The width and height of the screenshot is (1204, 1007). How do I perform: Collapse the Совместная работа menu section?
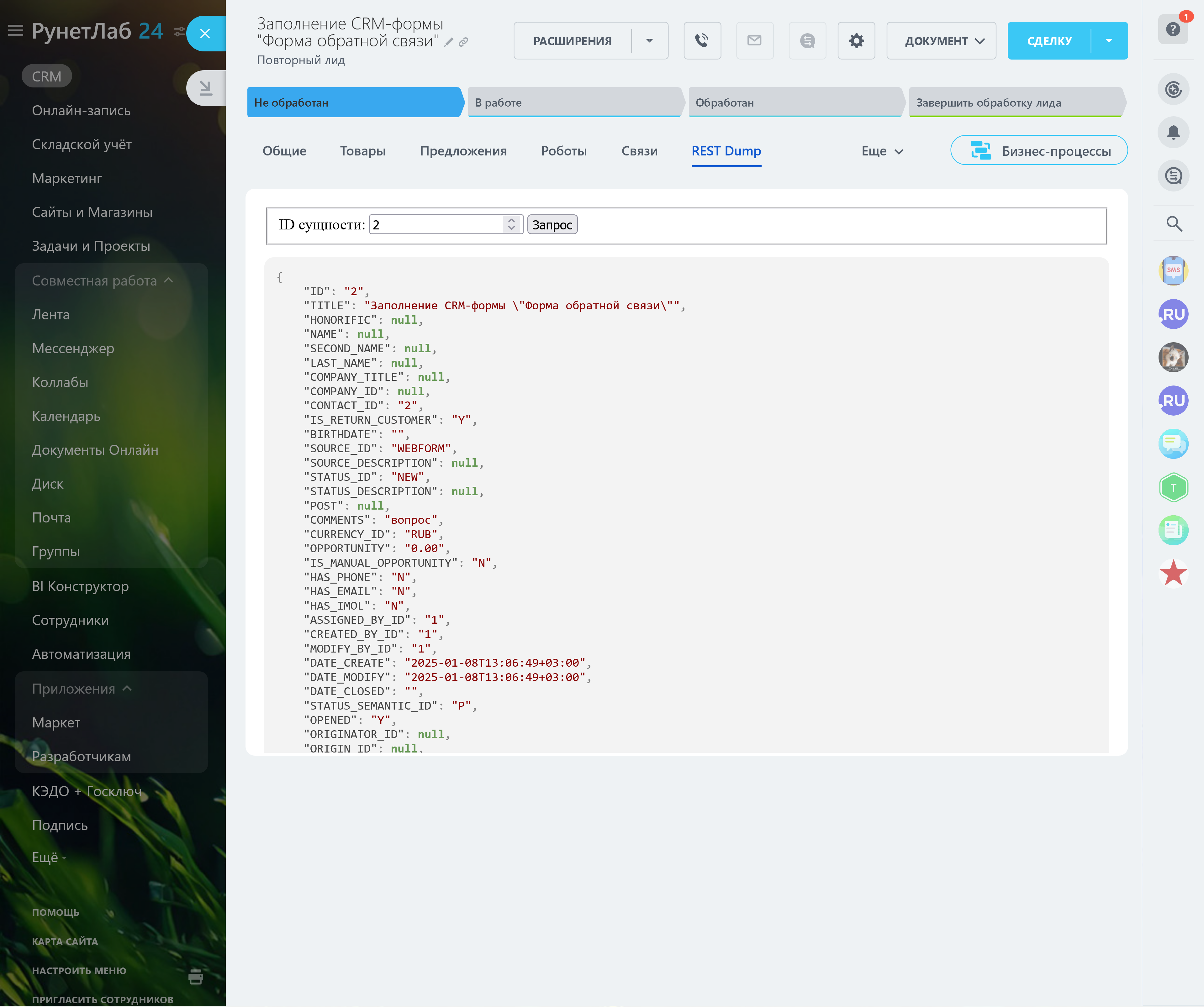[168, 280]
